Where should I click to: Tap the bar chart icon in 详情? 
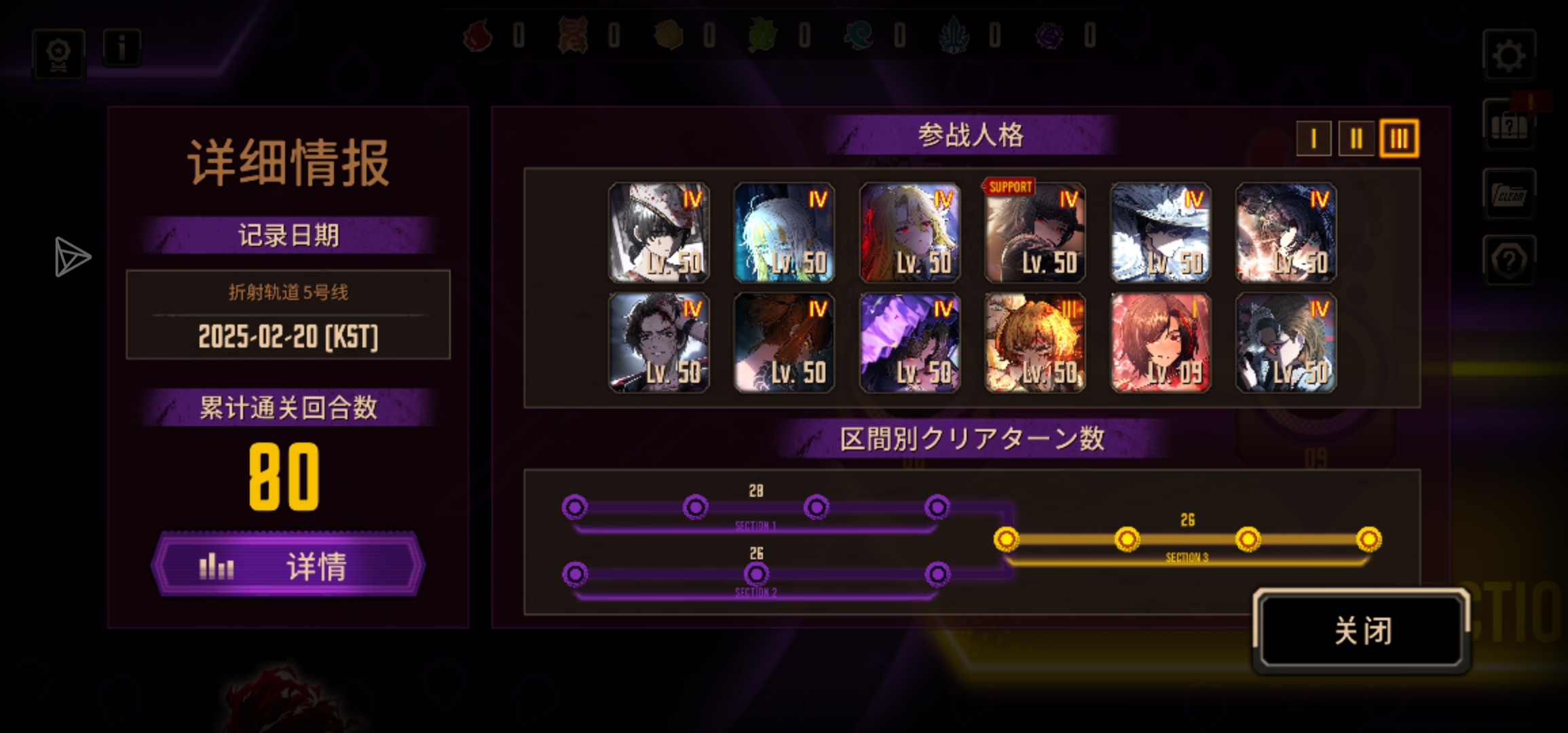pyautogui.click(x=217, y=565)
